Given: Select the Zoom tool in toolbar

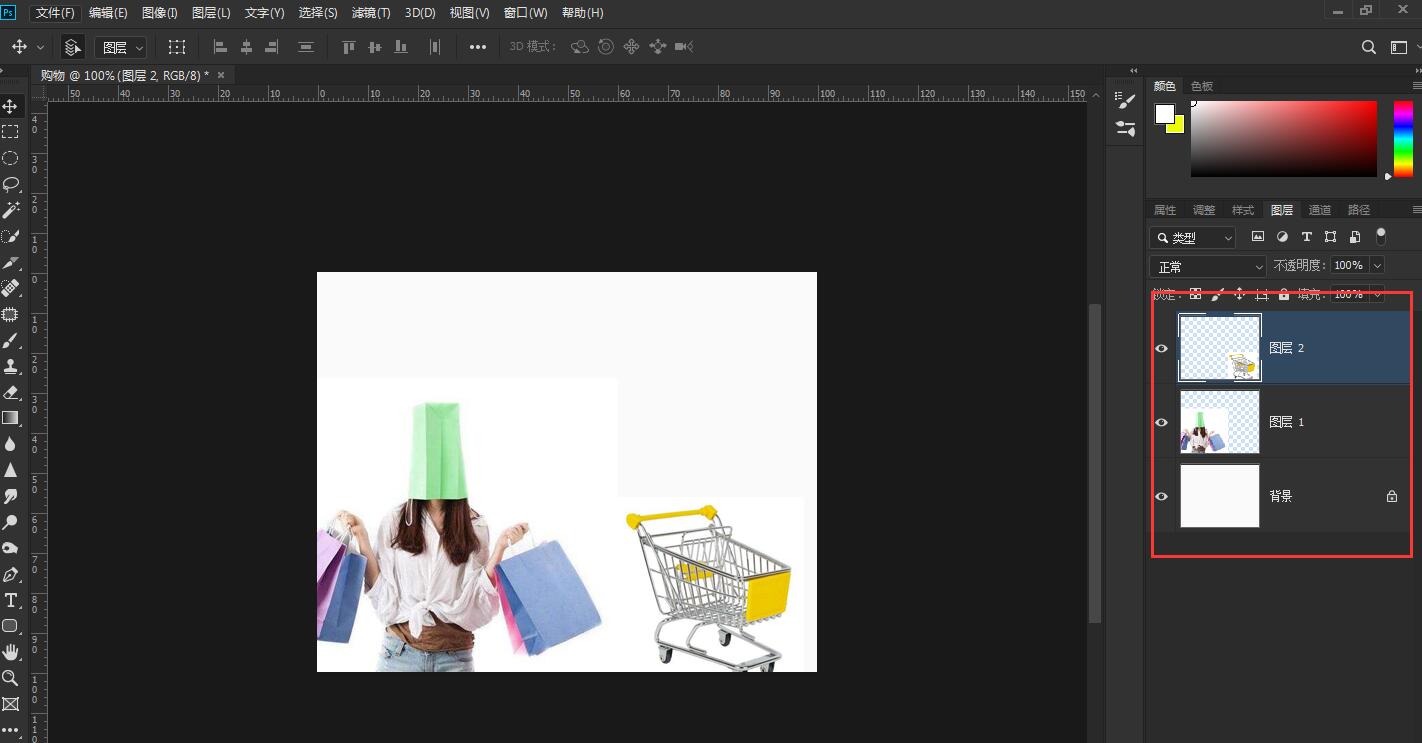Looking at the screenshot, I should pos(11,678).
